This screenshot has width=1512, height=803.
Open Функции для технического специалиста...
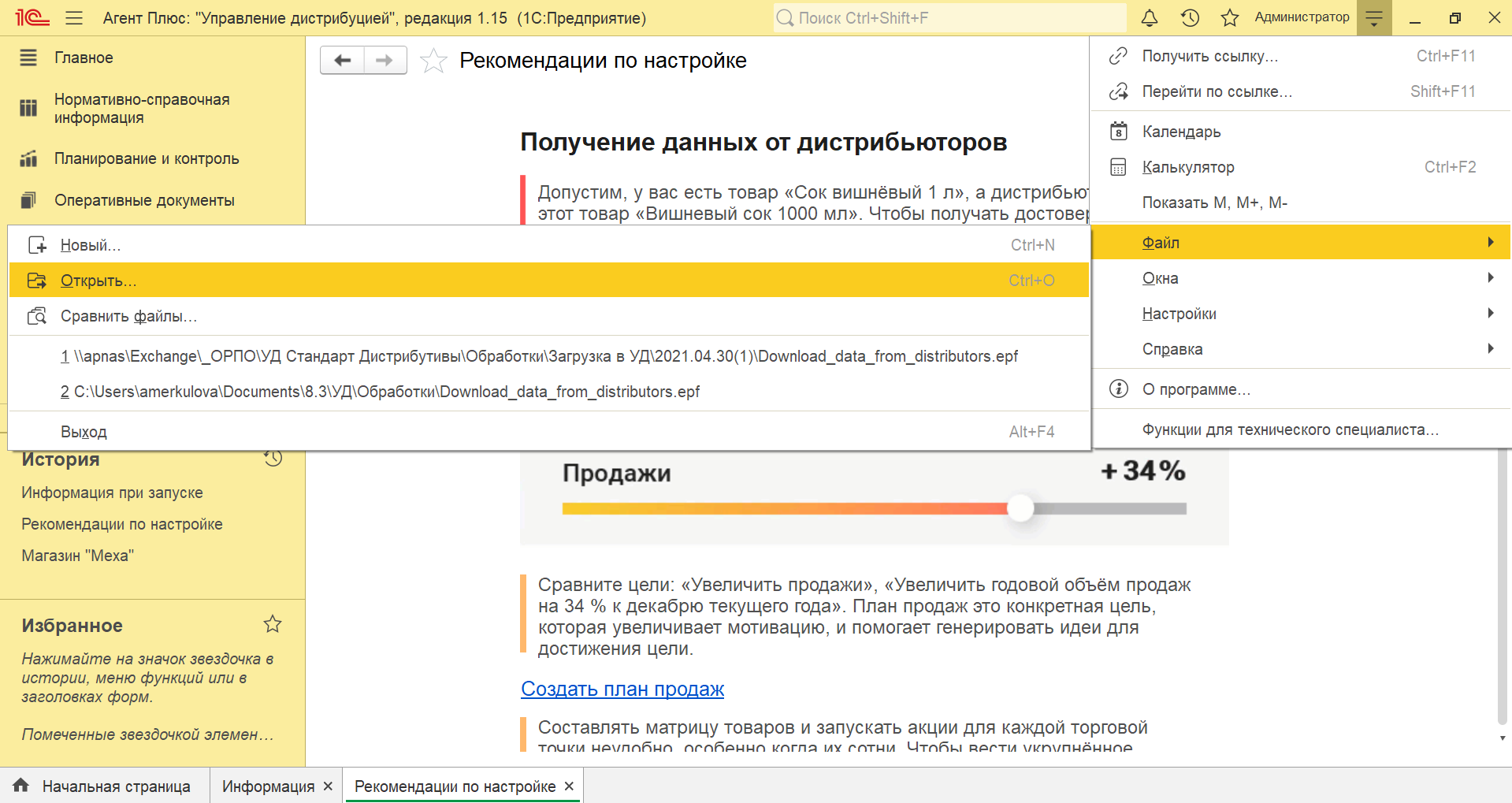1301,429
